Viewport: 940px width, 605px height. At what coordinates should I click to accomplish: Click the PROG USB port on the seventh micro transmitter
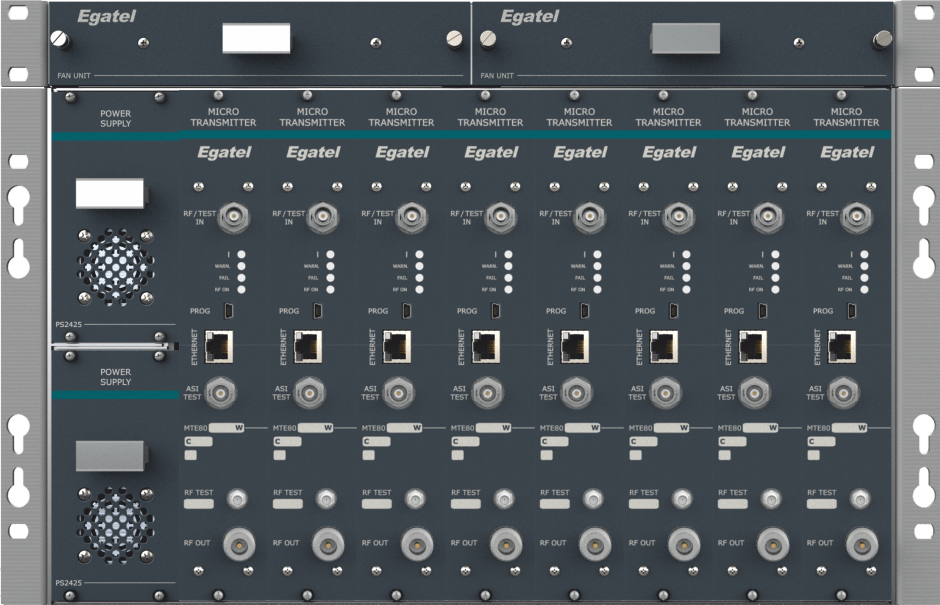pos(763,311)
